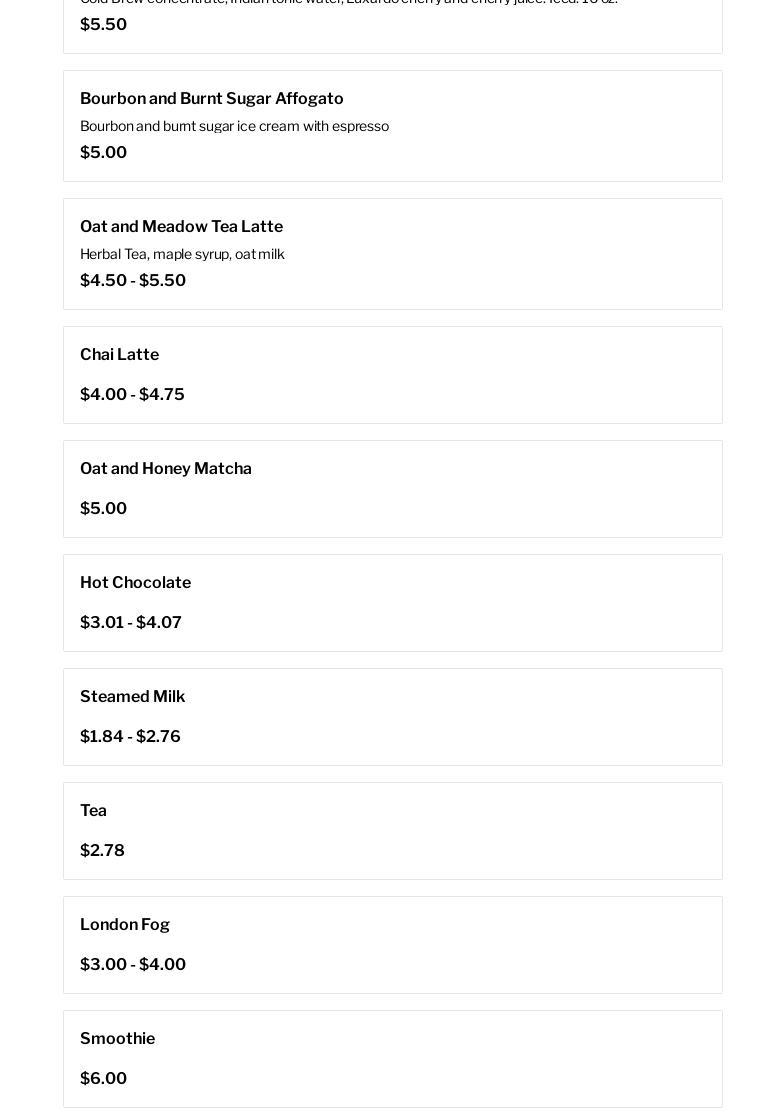Choose Hot Chocolate from the menu
Screen dimensions: 770x1116
click(135, 583)
